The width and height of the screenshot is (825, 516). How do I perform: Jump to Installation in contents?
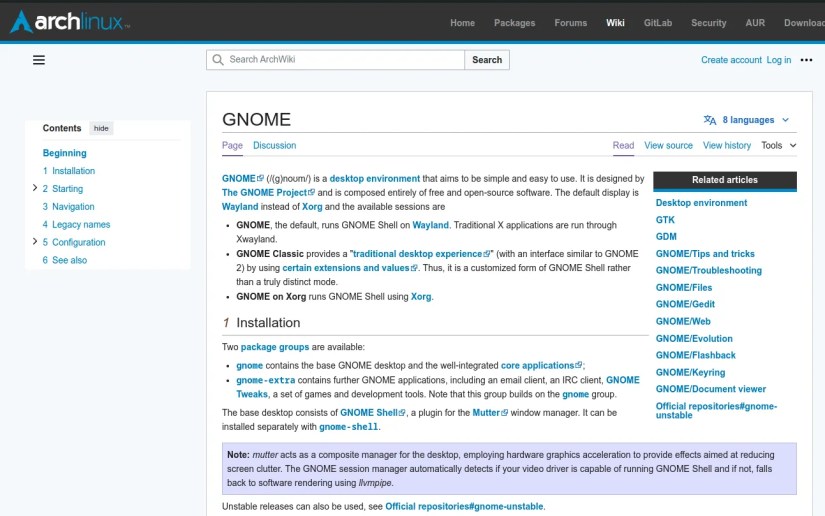[69, 171]
